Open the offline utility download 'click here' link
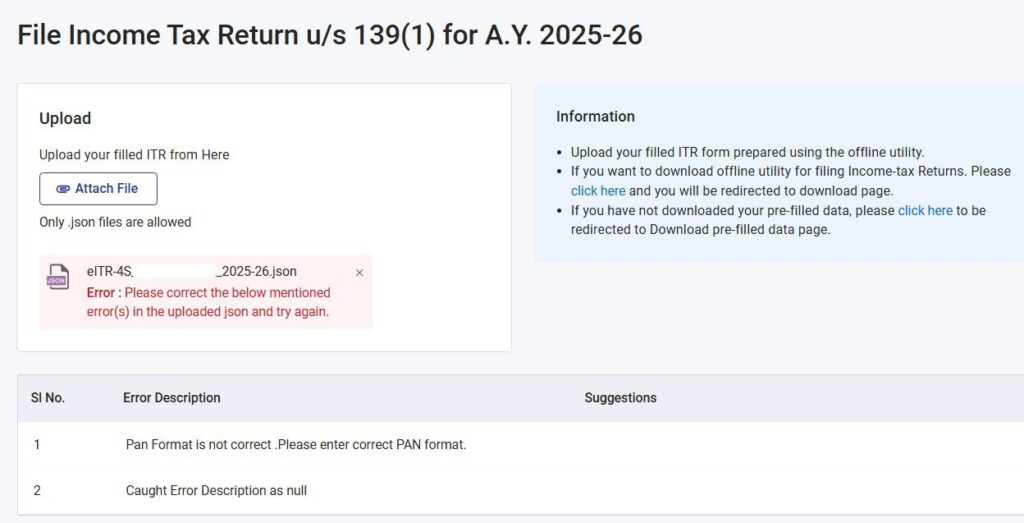The image size is (1024, 523). (598, 191)
